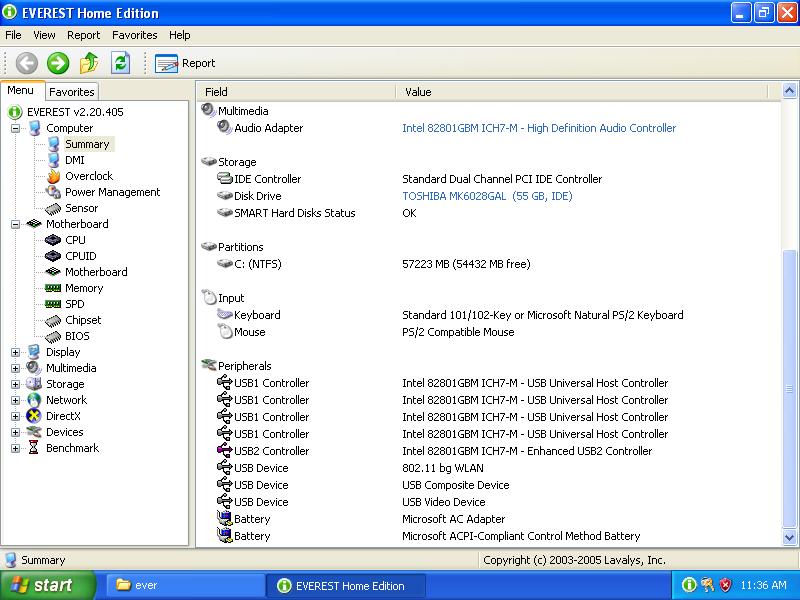The height and width of the screenshot is (600, 800).
Task: Open the Help menu
Action: tap(180, 35)
